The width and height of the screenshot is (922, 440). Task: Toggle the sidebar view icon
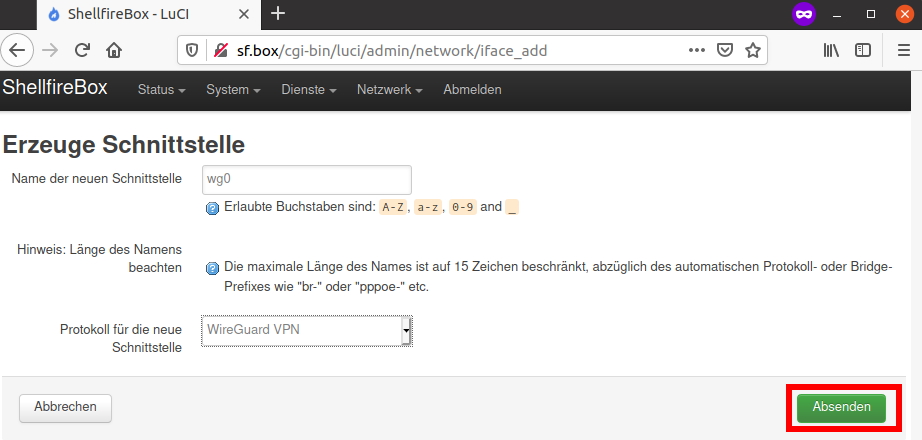tap(862, 50)
